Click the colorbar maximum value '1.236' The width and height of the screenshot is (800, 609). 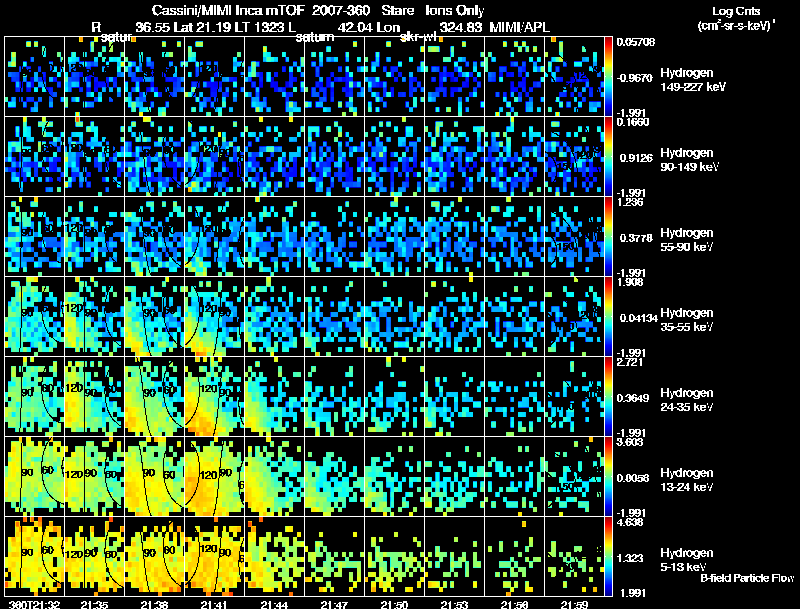[x=630, y=202]
